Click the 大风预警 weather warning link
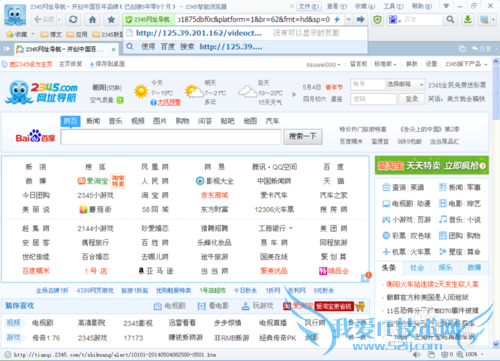 point(169,102)
